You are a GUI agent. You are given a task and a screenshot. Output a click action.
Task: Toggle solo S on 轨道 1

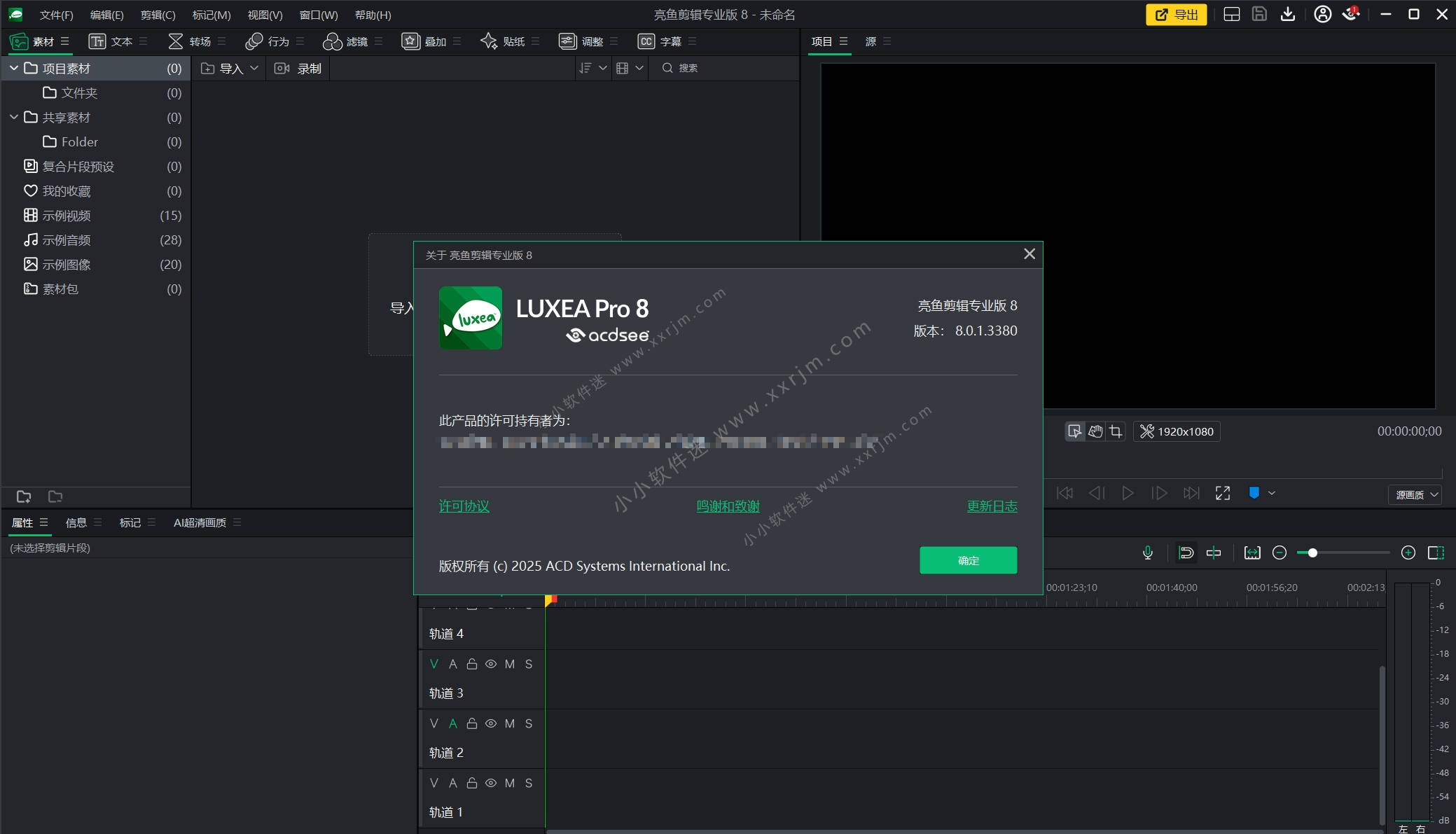[x=529, y=783]
